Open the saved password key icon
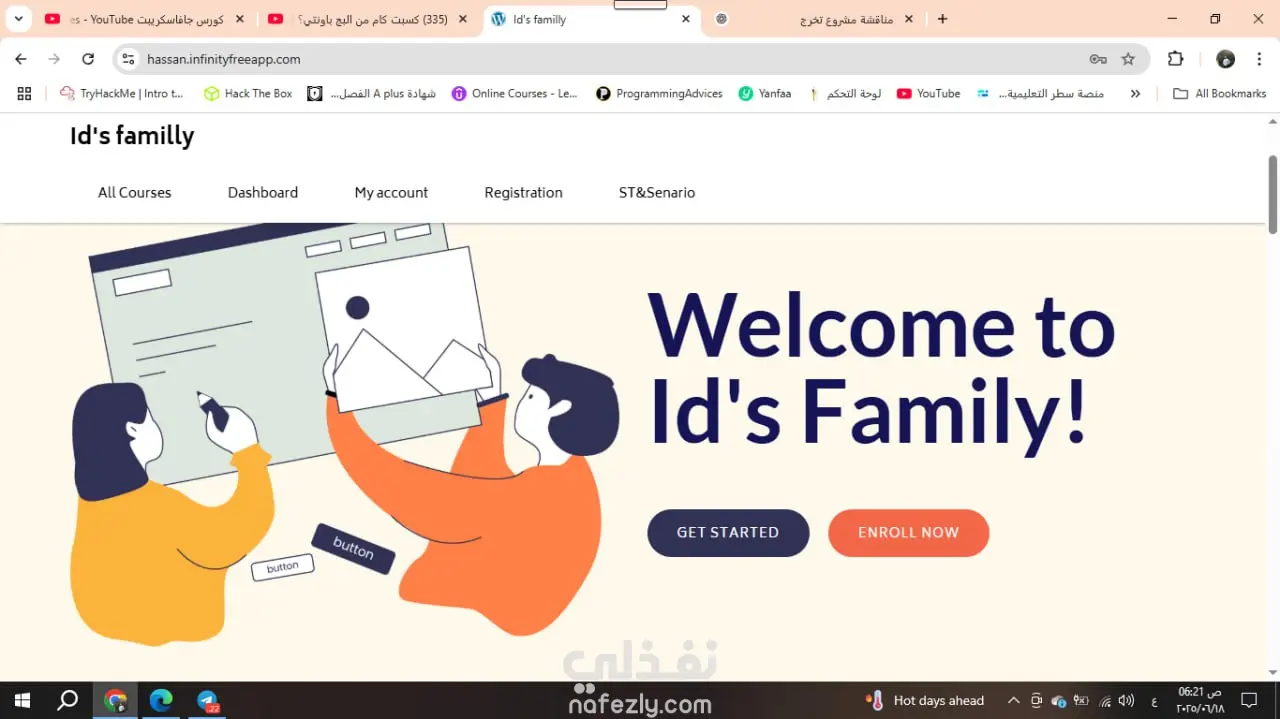 1098,59
